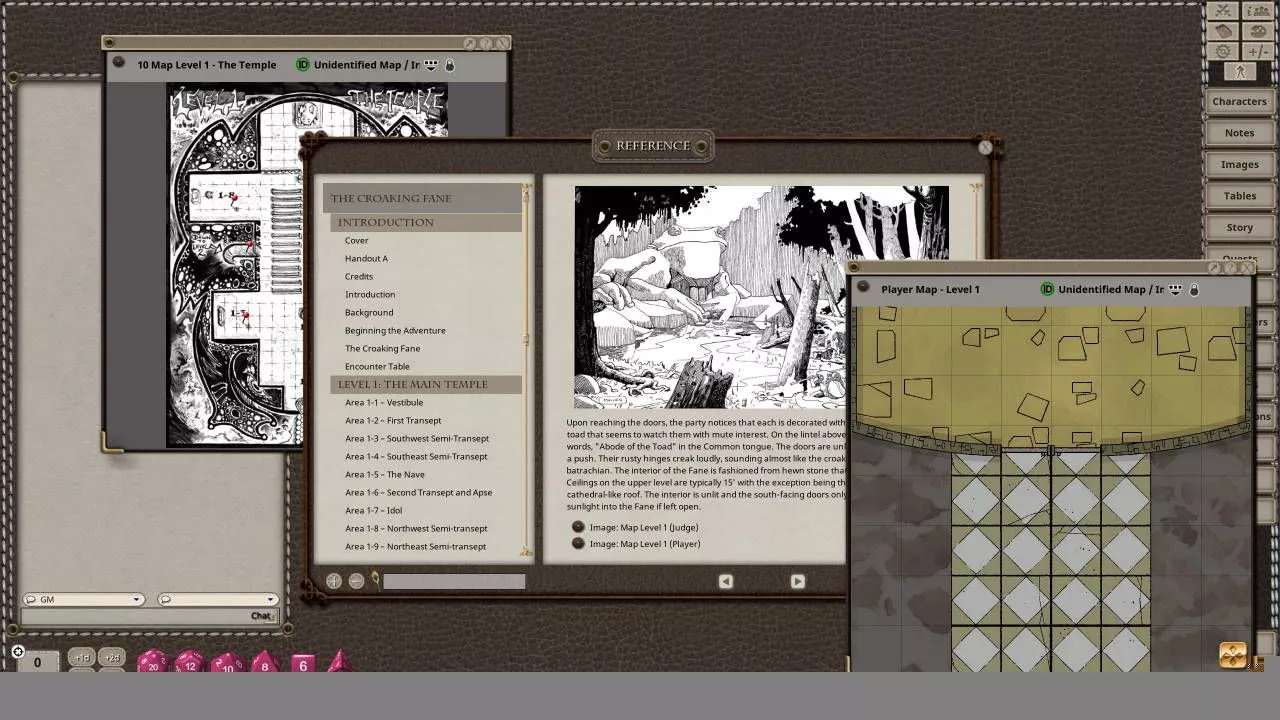Click the target crosshair icon near modifier box
The image size is (1280, 720).
17,652
